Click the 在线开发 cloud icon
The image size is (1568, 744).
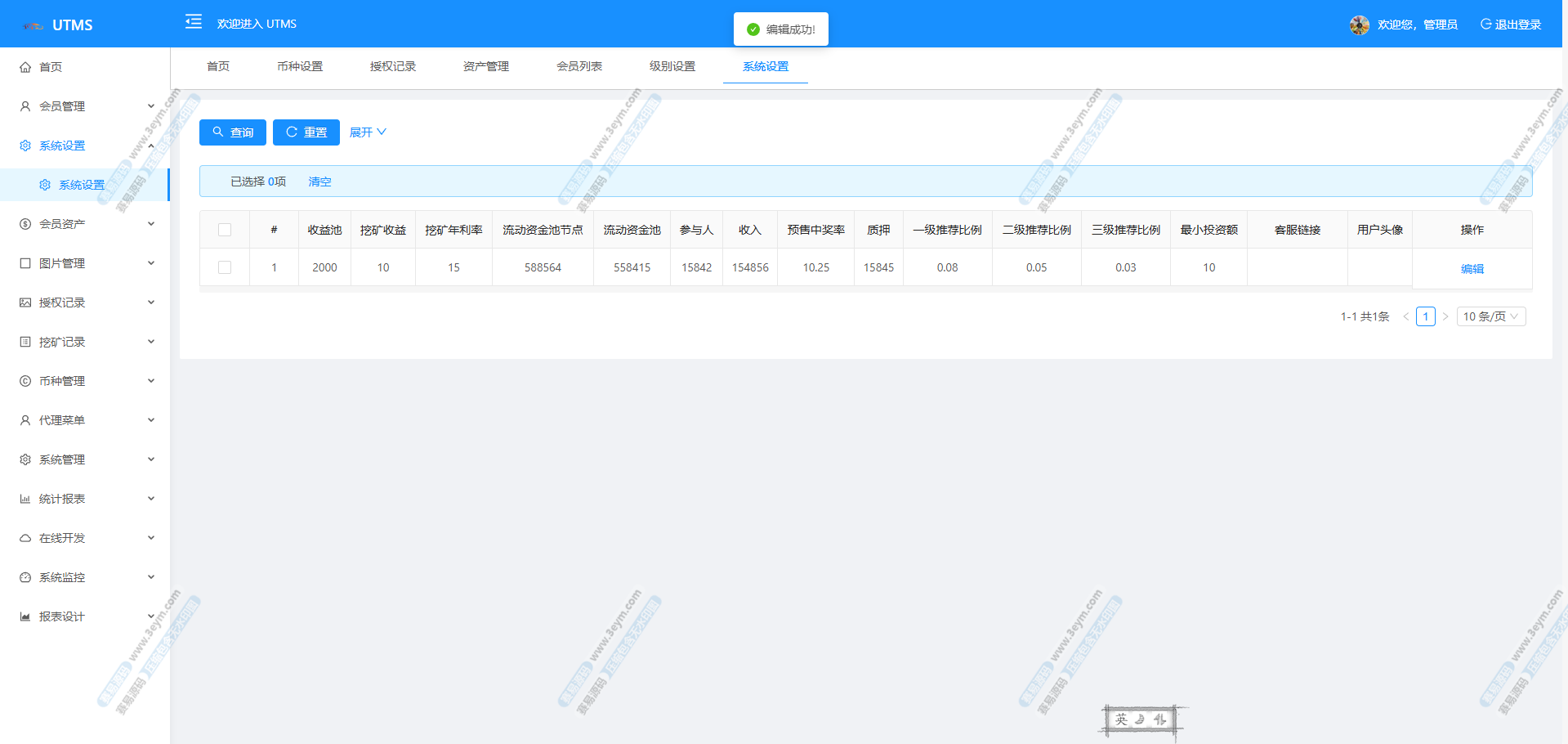[x=25, y=538]
